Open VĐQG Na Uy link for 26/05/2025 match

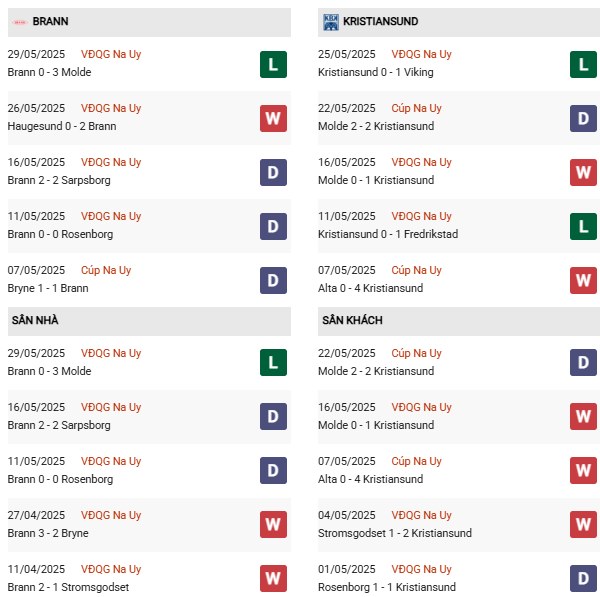click(x=111, y=108)
